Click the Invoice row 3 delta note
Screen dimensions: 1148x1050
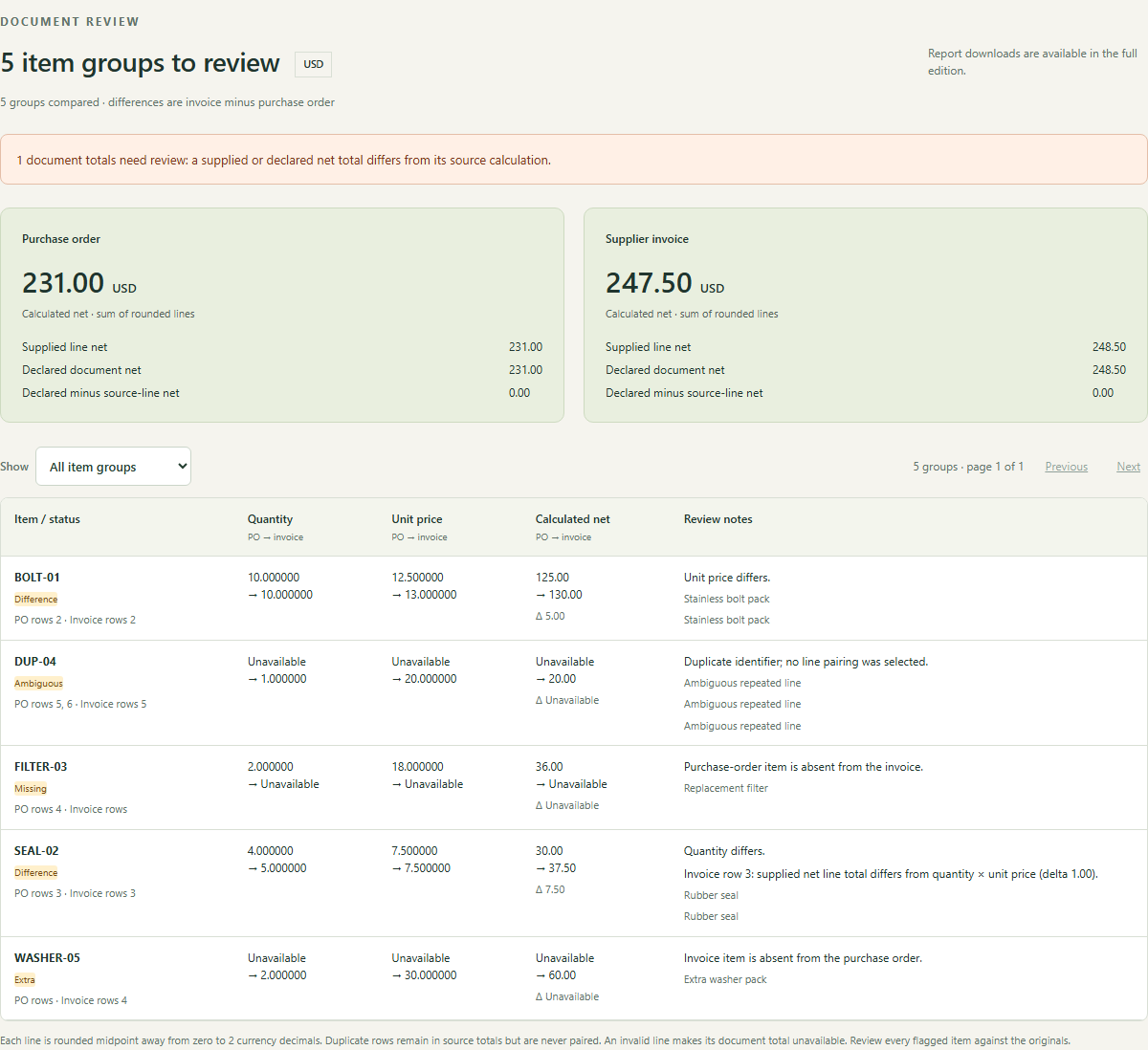click(891, 874)
